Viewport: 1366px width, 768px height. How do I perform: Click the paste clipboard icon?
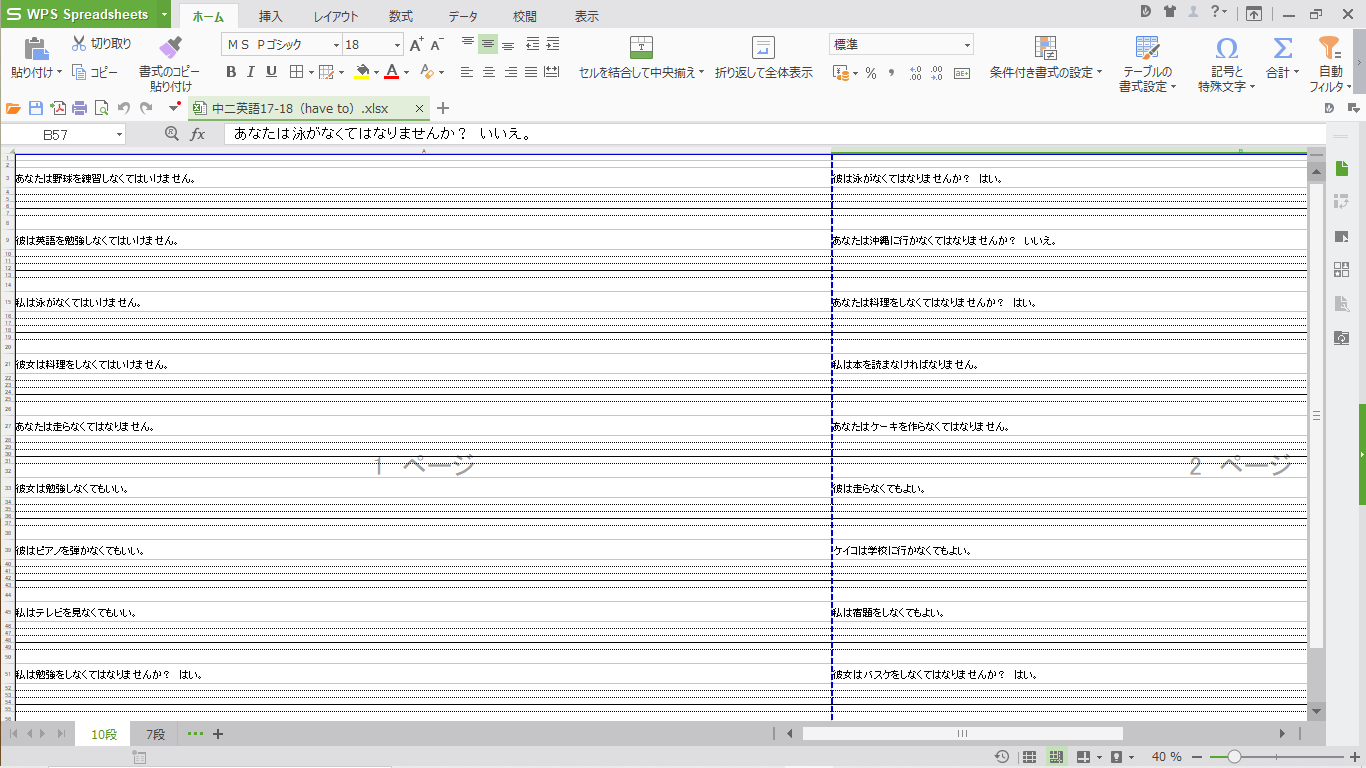(36, 48)
